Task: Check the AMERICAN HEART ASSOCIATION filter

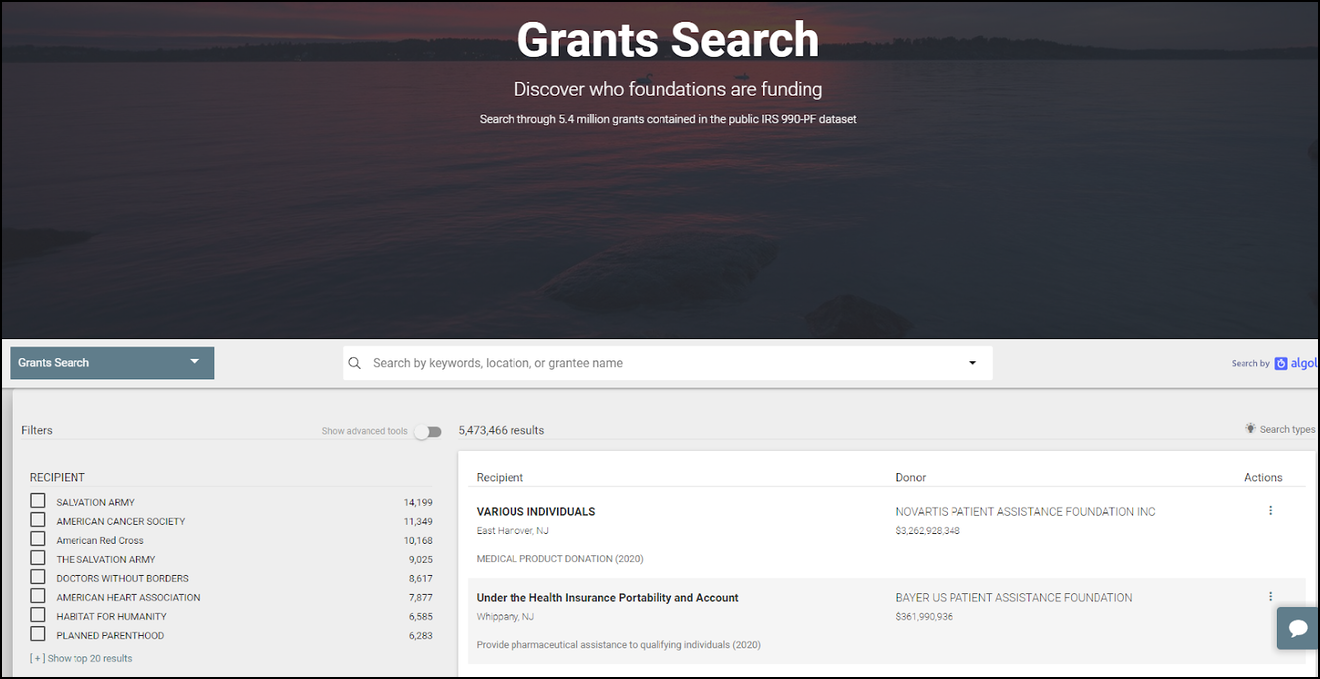Action: click(x=38, y=596)
